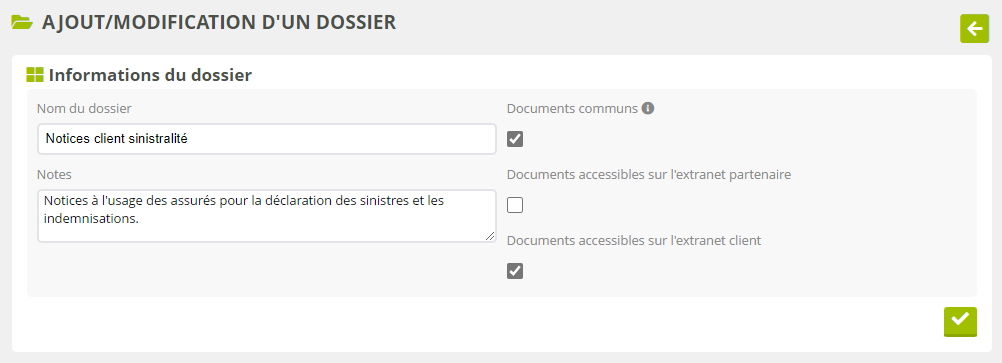Click the green back arrow button
This screenshot has height=363, width=1002.
pos(975,29)
